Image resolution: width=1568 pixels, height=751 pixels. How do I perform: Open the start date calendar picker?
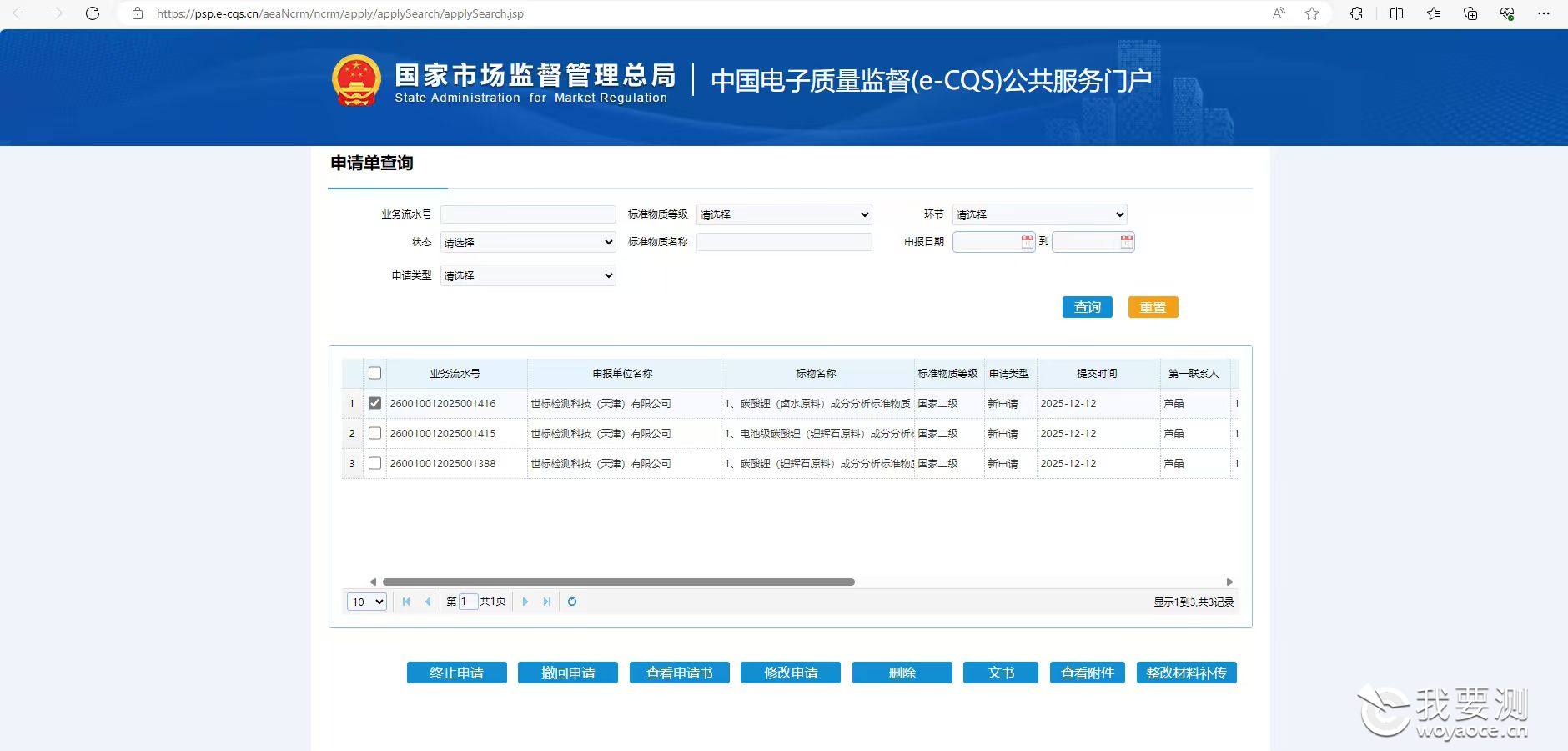tap(1028, 242)
